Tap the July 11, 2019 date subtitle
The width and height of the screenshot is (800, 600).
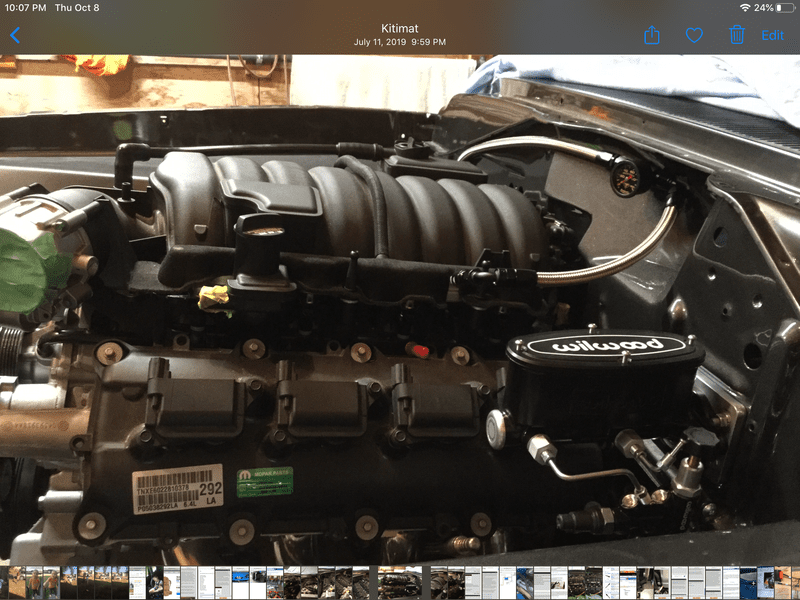(400, 42)
